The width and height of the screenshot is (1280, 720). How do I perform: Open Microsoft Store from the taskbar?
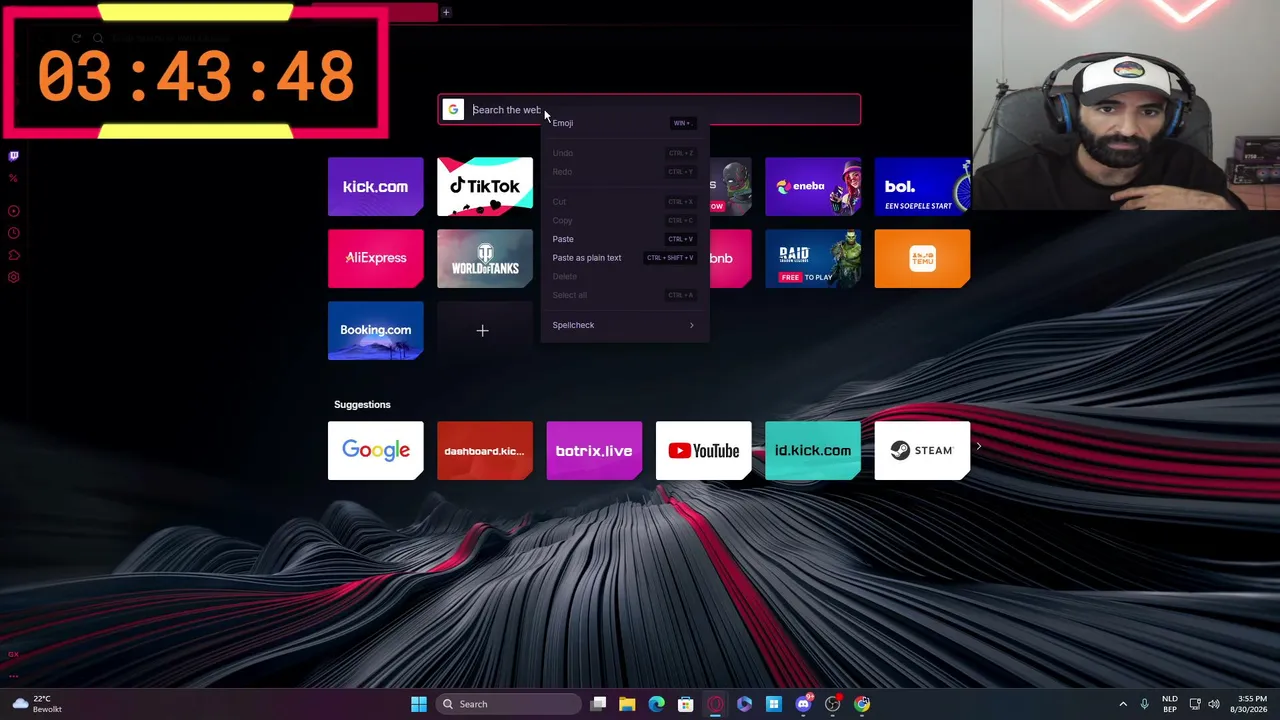(x=685, y=704)
